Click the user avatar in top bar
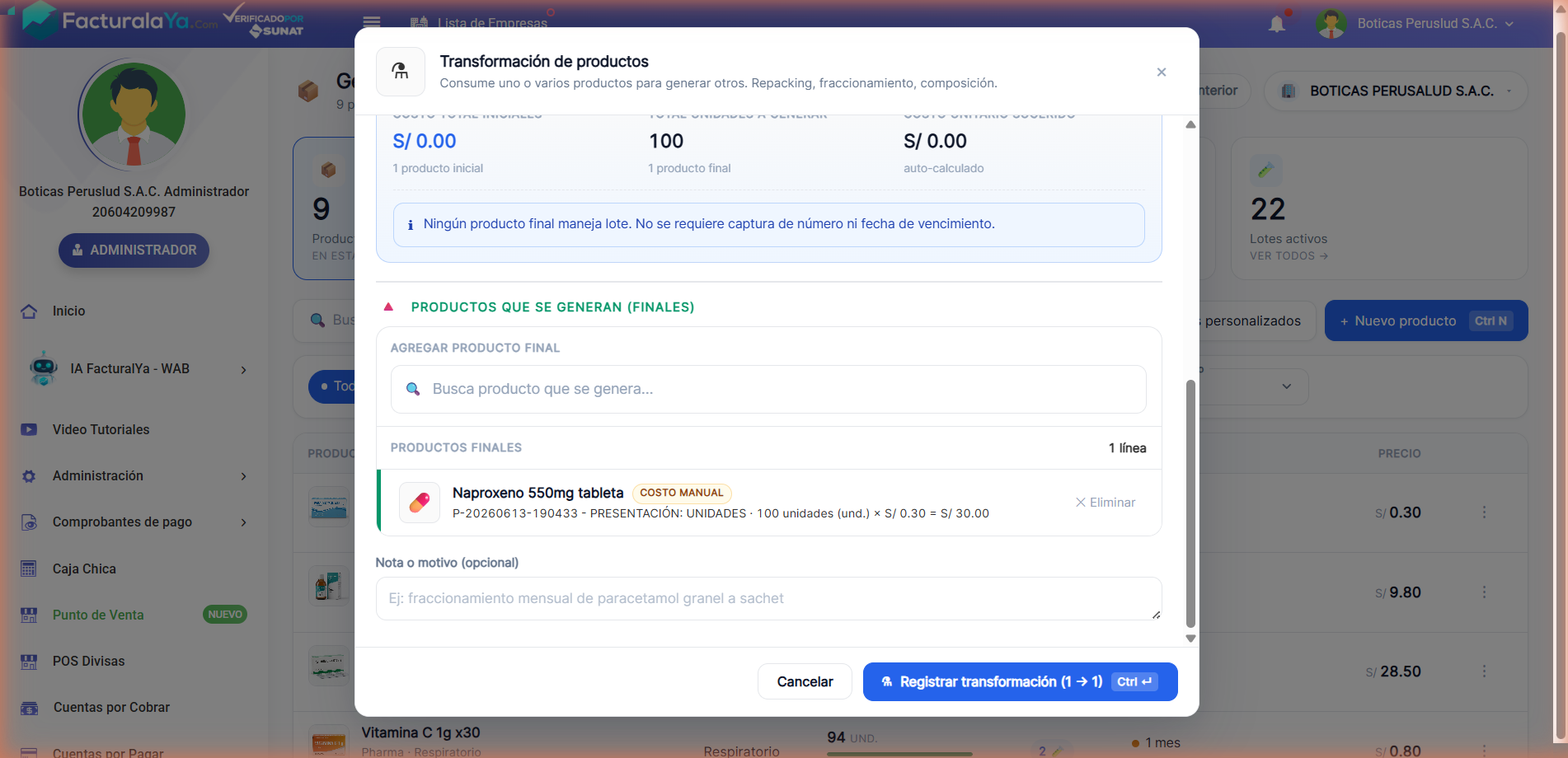 (x=1331, y=23)
